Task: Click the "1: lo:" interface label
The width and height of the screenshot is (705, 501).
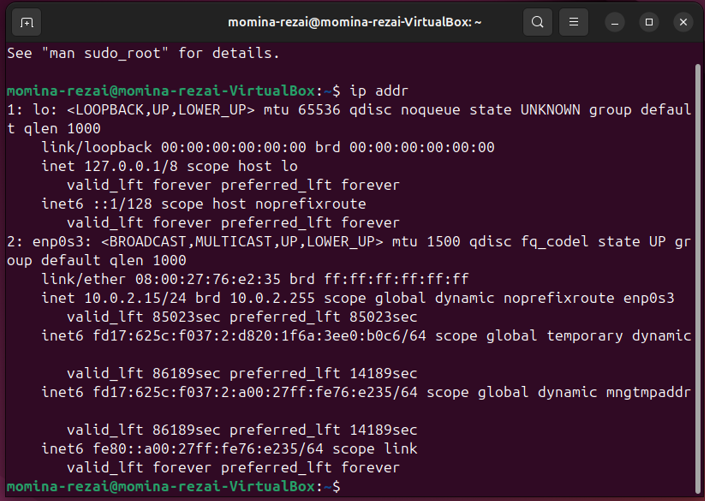Action: point(32,110)
